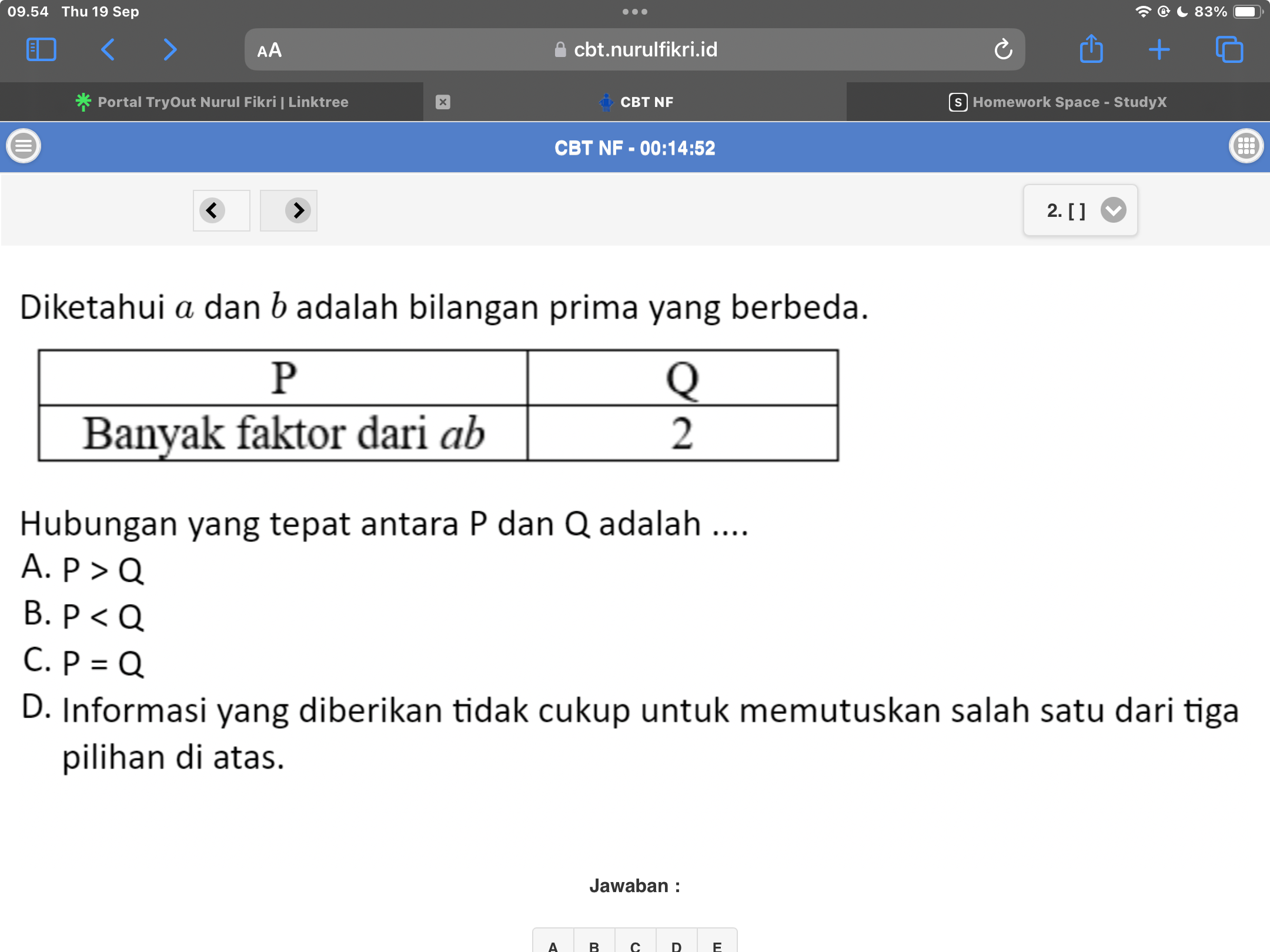Tap the Wi-Fi status icon
Image resolution: width=1270 pixels, height=952 pixels.
[1142, 12]
